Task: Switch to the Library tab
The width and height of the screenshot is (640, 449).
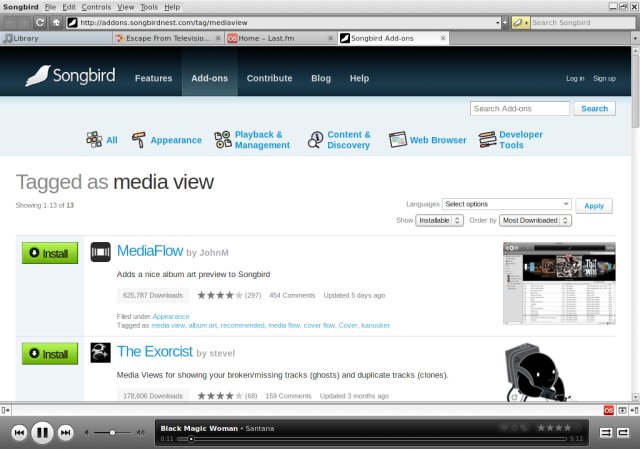Action: point(56,38)
